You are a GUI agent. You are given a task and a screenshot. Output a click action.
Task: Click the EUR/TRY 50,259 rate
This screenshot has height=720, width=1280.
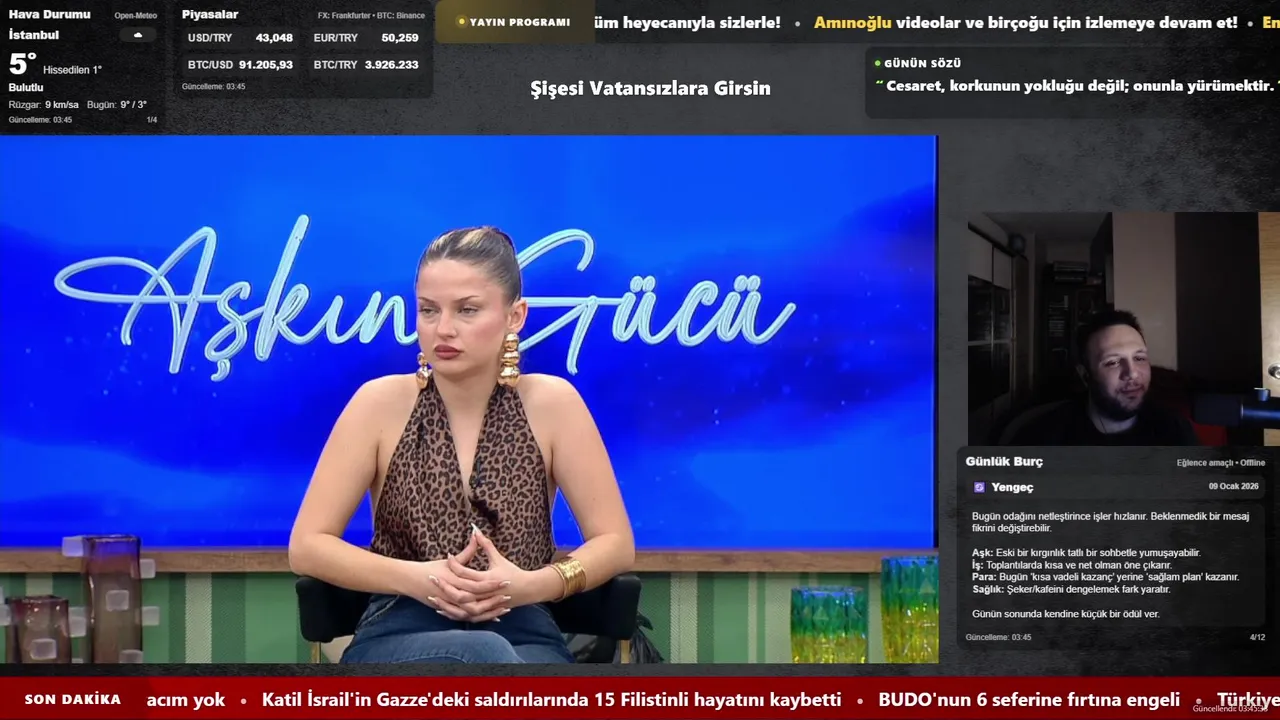pyautogui.click(x=366, y=38)
